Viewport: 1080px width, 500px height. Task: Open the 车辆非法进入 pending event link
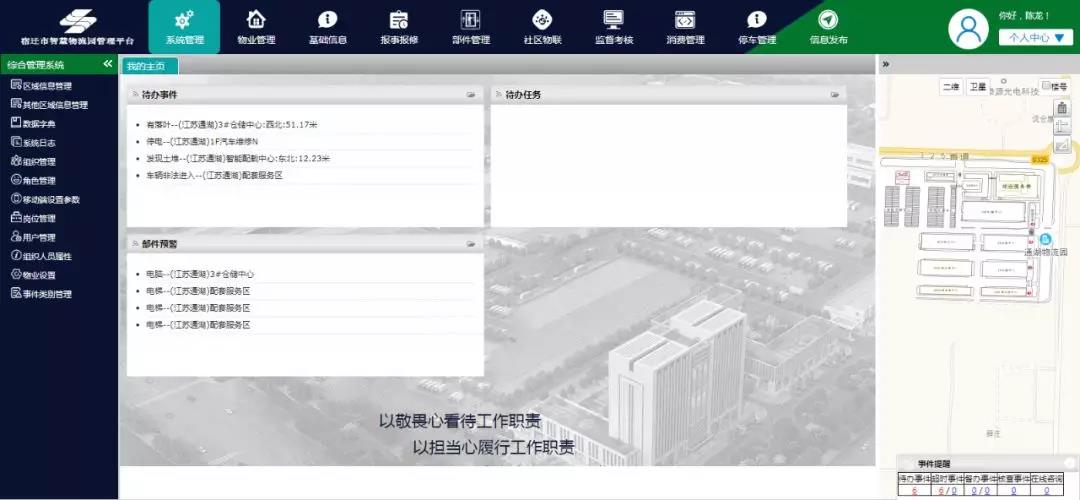[x=214, y=175]
